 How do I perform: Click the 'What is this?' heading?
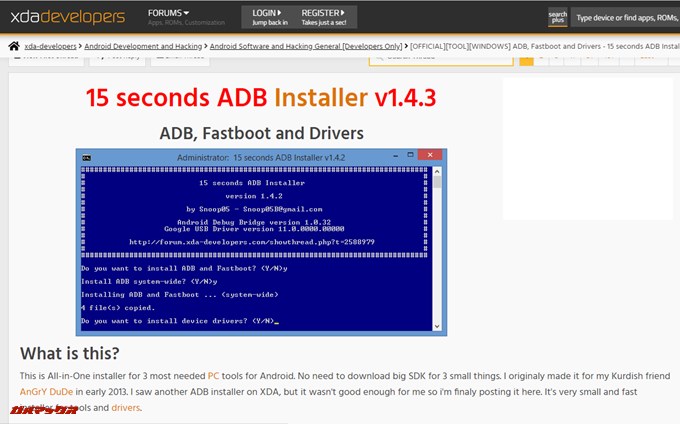(69, 353)
